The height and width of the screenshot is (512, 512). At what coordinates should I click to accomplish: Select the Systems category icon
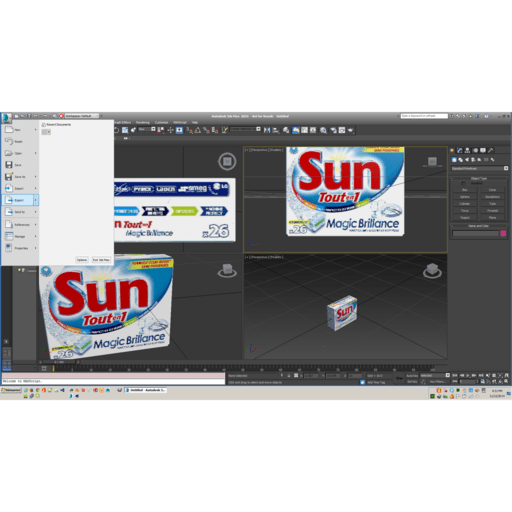(492, 160)
